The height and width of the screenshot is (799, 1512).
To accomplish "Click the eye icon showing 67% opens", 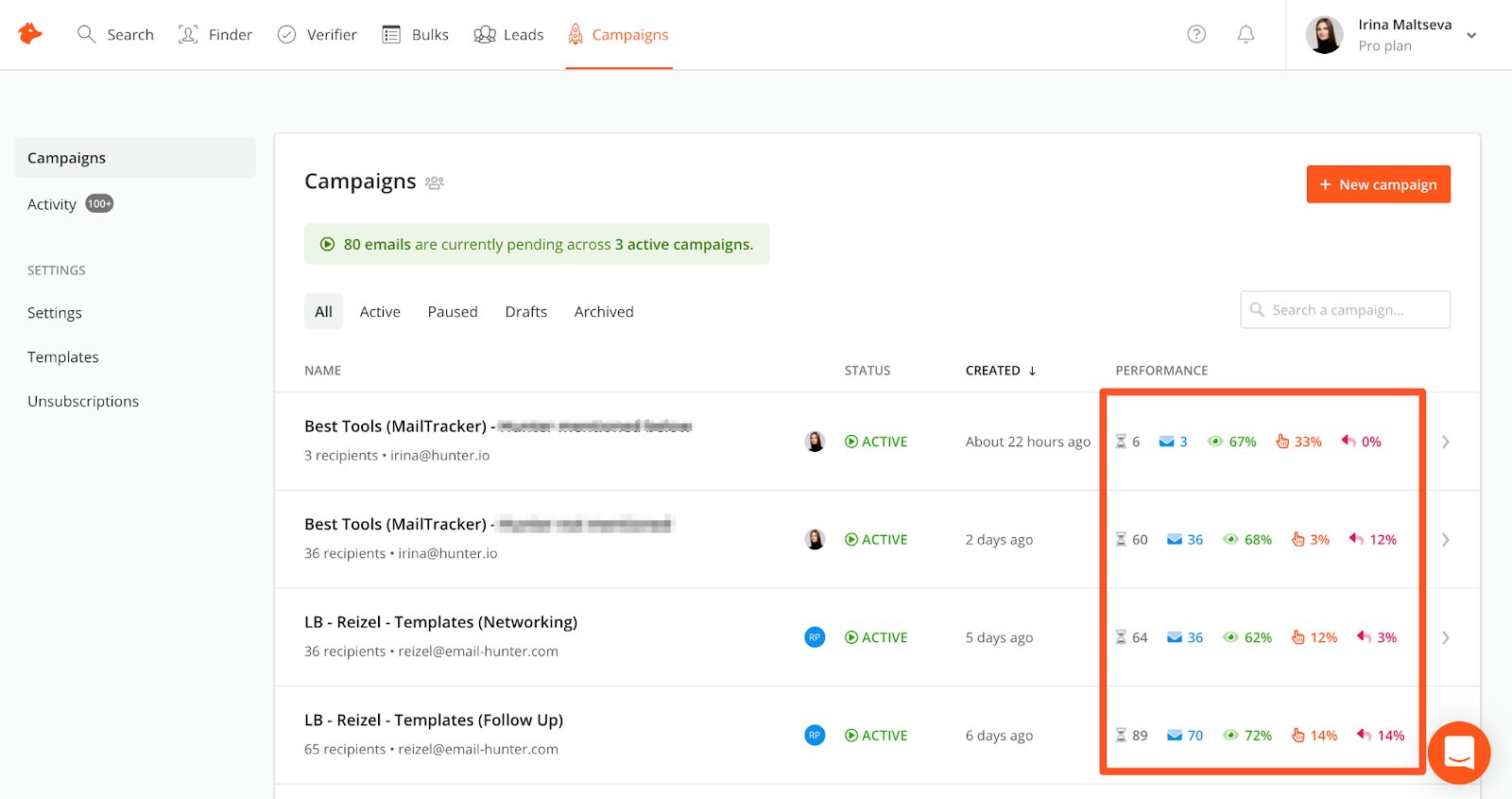I will tap(1215, 442).
